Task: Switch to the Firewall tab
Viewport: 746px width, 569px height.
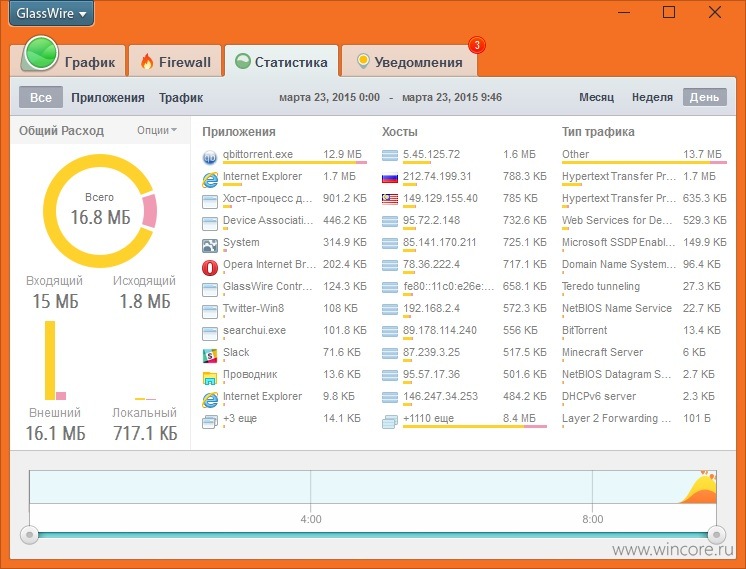Action: (x=175, y=60)
